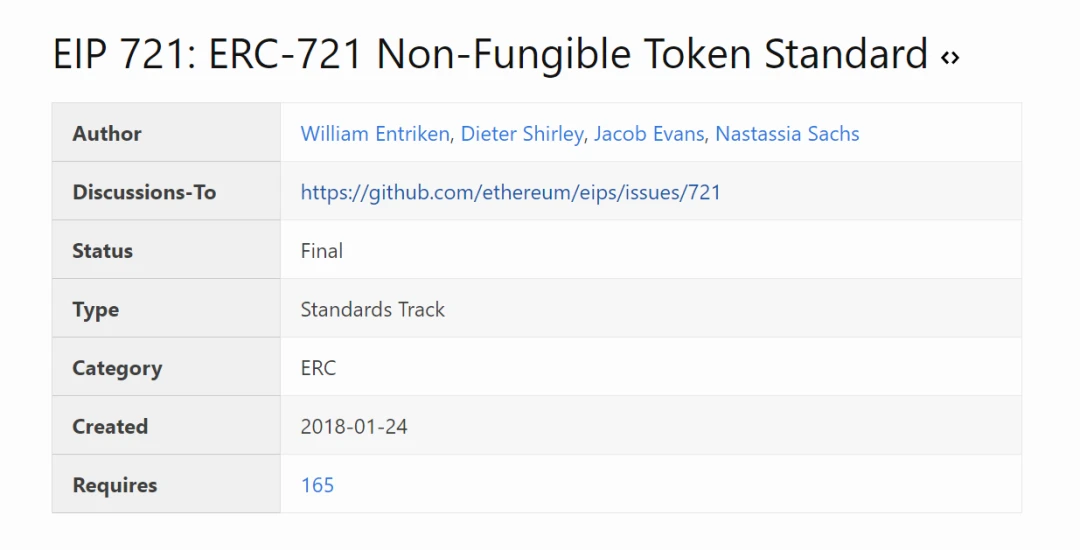This screenshot has width=1080, height=550.
Task: Click the Status label cell
Action: click(166, 250)
